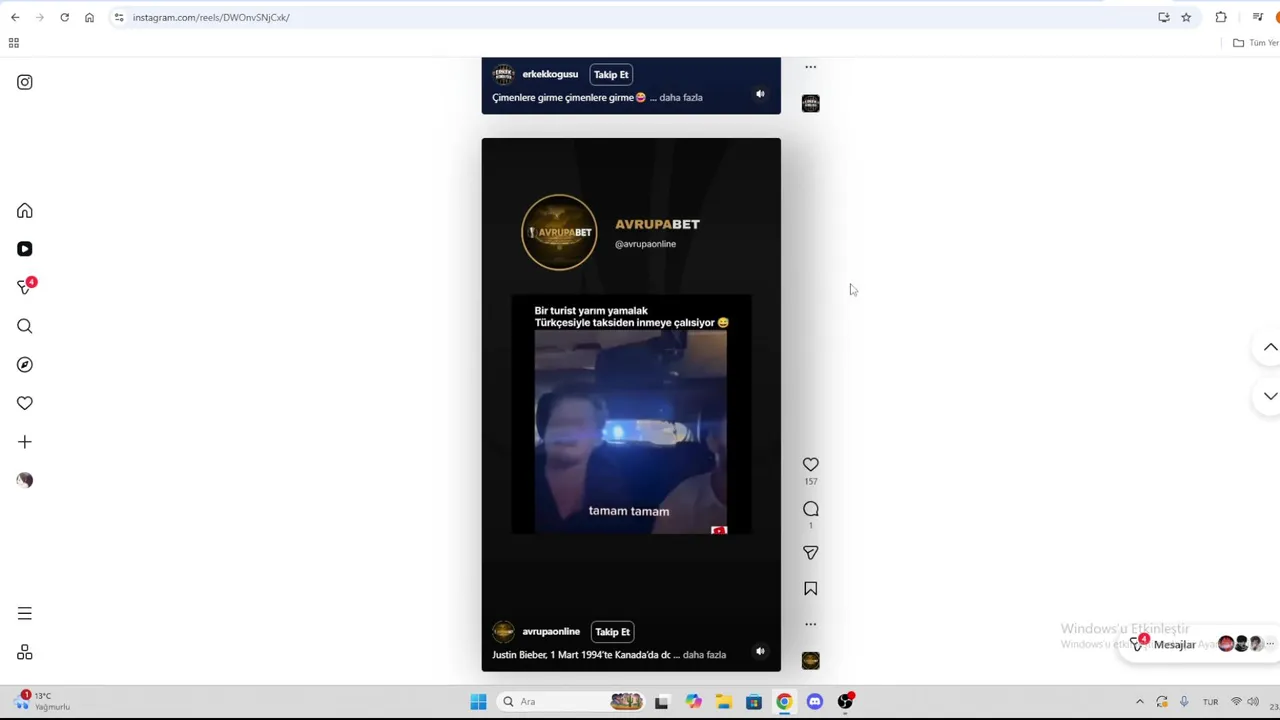The width and height of the screenshot is (1280, 720).
Task: Go to Home feed in sidebar
Action: coord(25,211)
